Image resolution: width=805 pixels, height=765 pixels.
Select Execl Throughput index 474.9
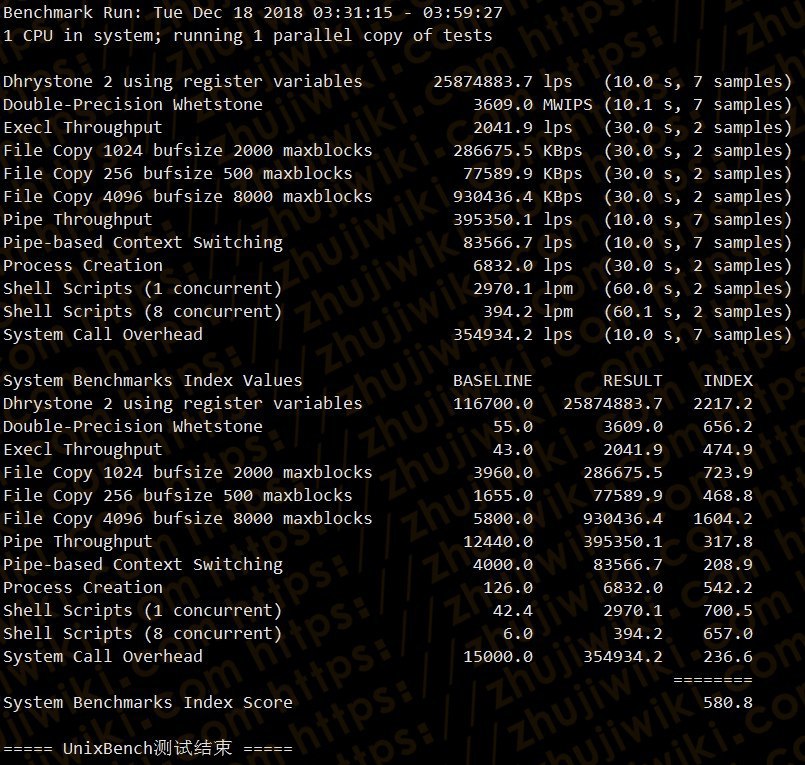pos(728,450)
